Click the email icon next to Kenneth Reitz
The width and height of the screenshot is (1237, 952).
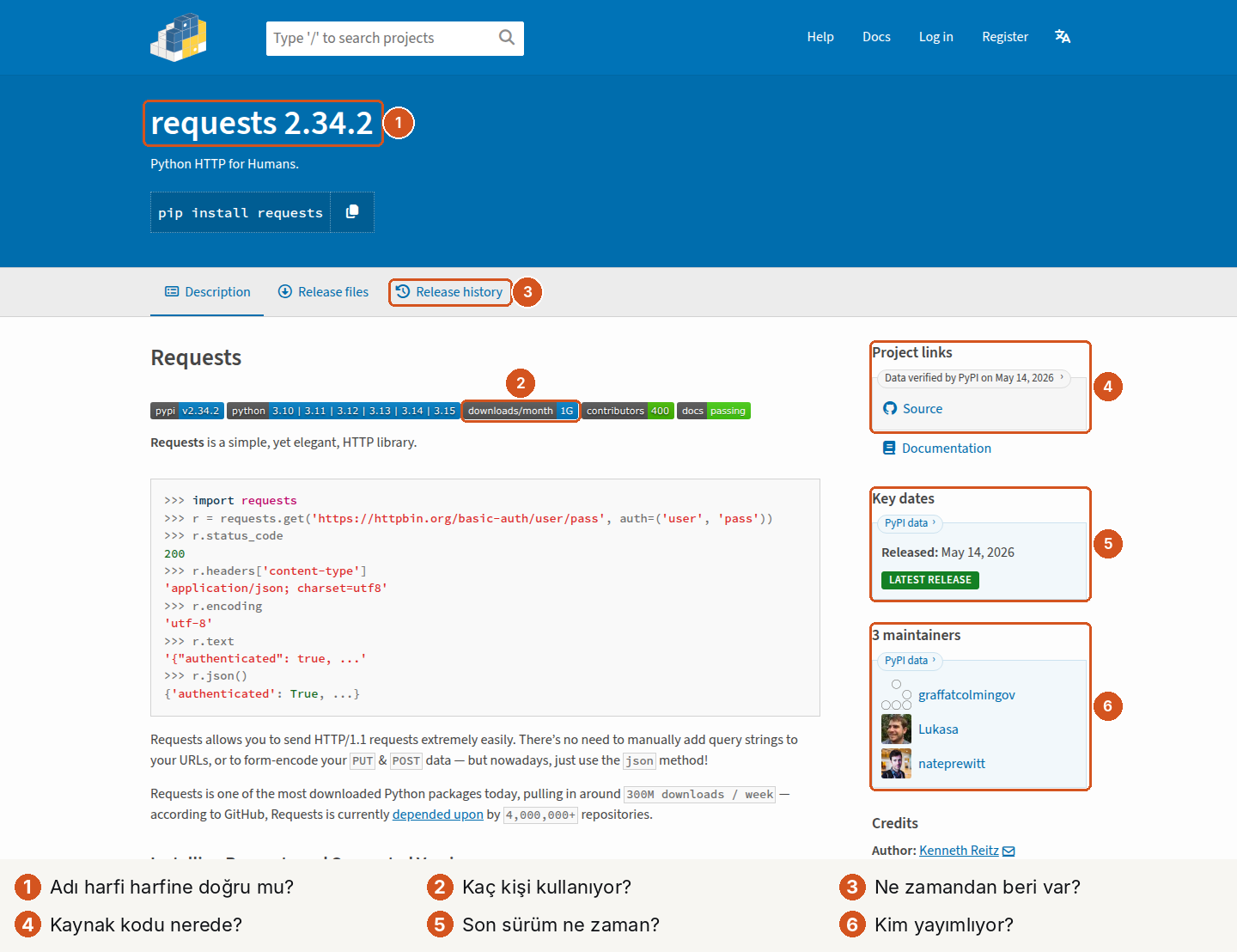(1008, 851)
